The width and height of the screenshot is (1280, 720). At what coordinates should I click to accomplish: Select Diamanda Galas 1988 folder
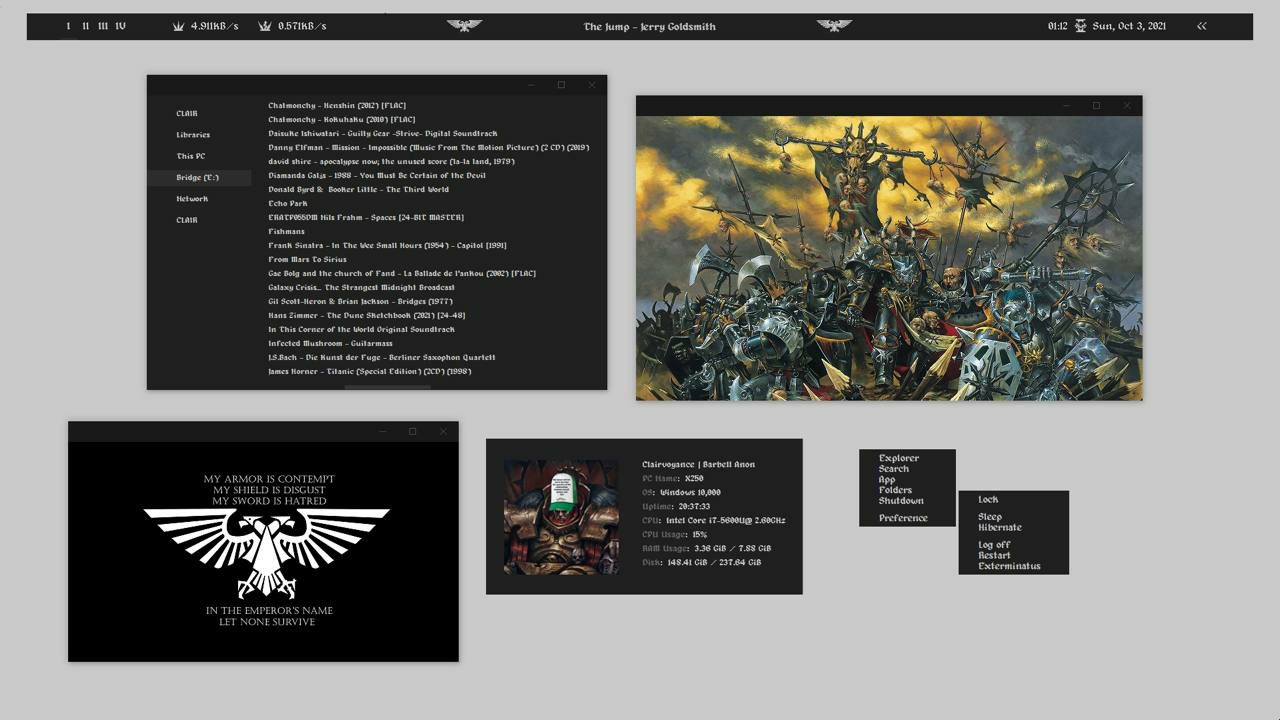click(377, 175)
